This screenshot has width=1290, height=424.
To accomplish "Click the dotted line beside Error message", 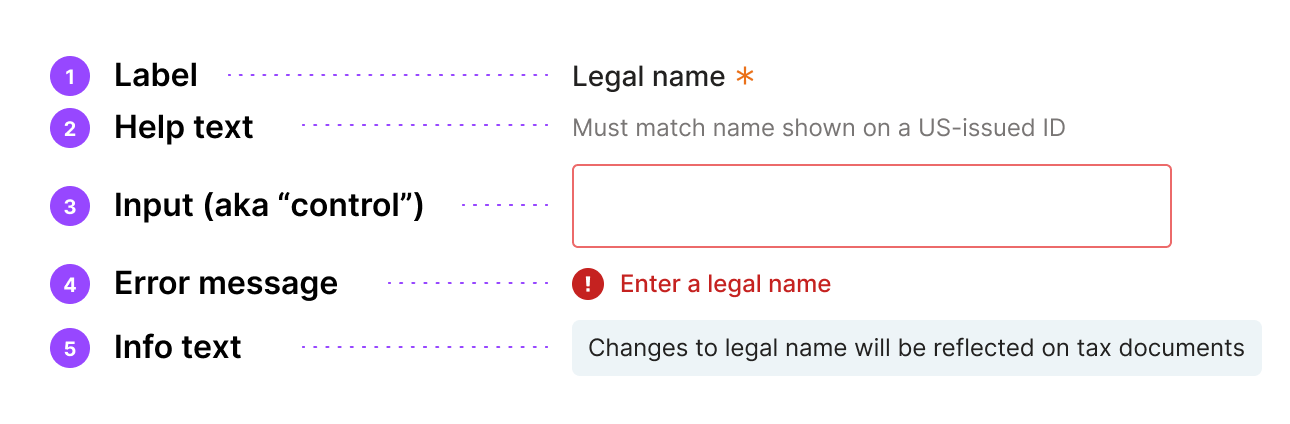I will click(468, 283).
